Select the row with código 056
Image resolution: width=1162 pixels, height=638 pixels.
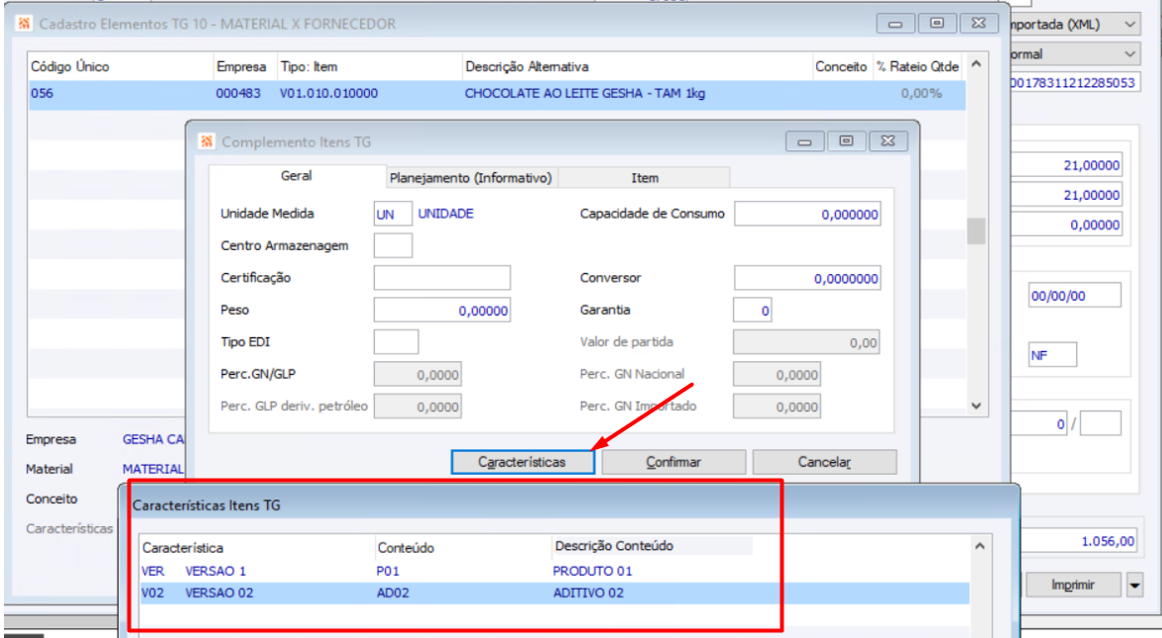point(497,94)
